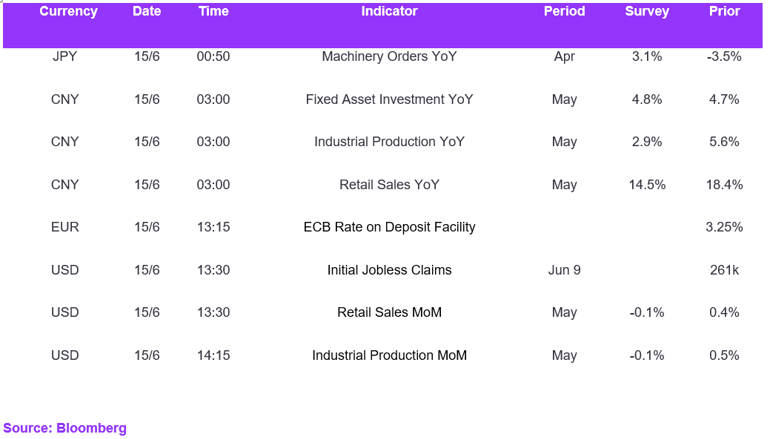Image resolution: width=770 pixels, height=439 pixels.
Task: Click the Indicator column header
Action: (389, 11)
